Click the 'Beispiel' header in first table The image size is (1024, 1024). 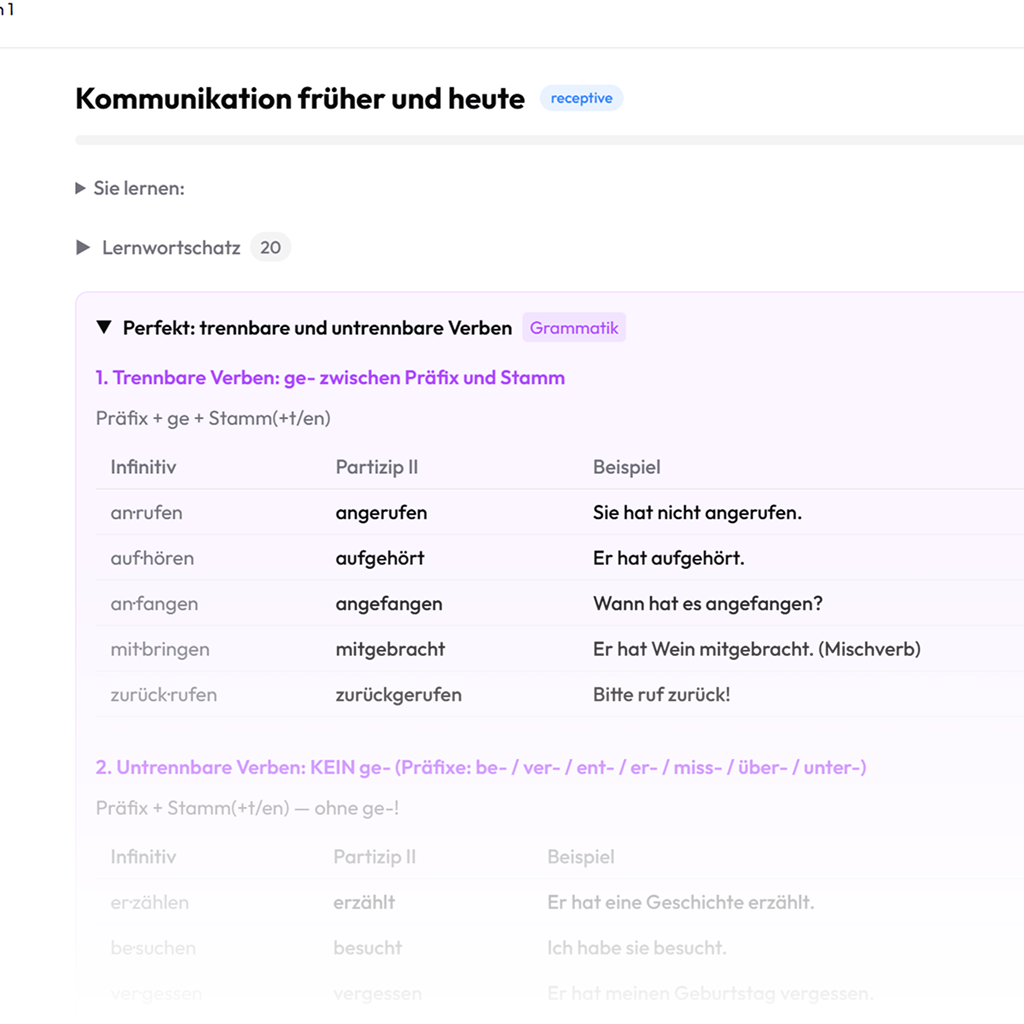pos(626,467)
